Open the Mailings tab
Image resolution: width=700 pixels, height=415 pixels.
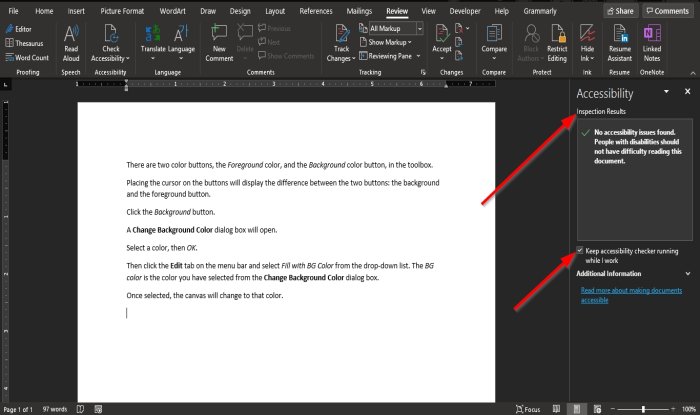click(x=358, y=10)
